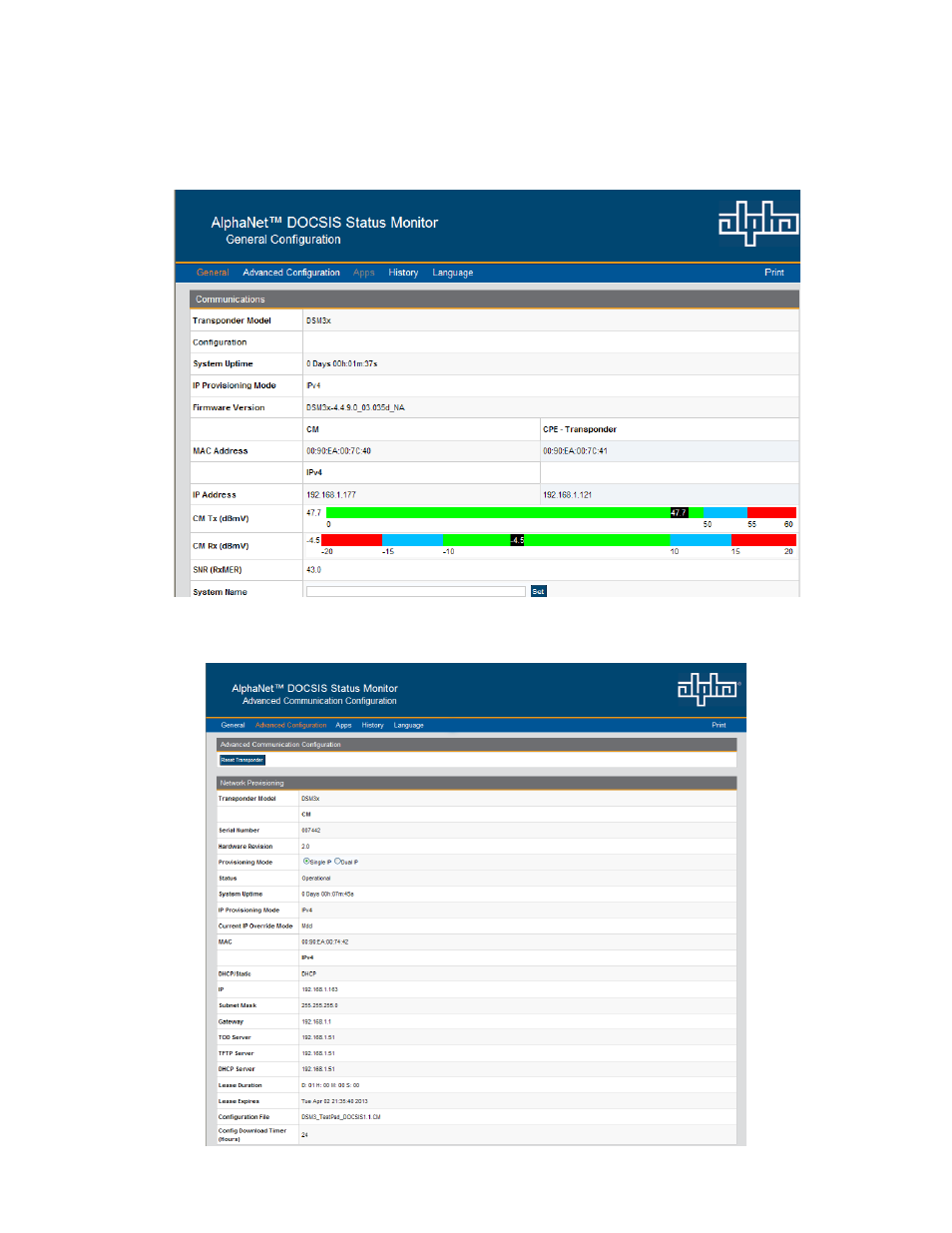Screen dimensions: 952x1233
Task: Click Print on the General Configuration page
Action: [774, 273]
